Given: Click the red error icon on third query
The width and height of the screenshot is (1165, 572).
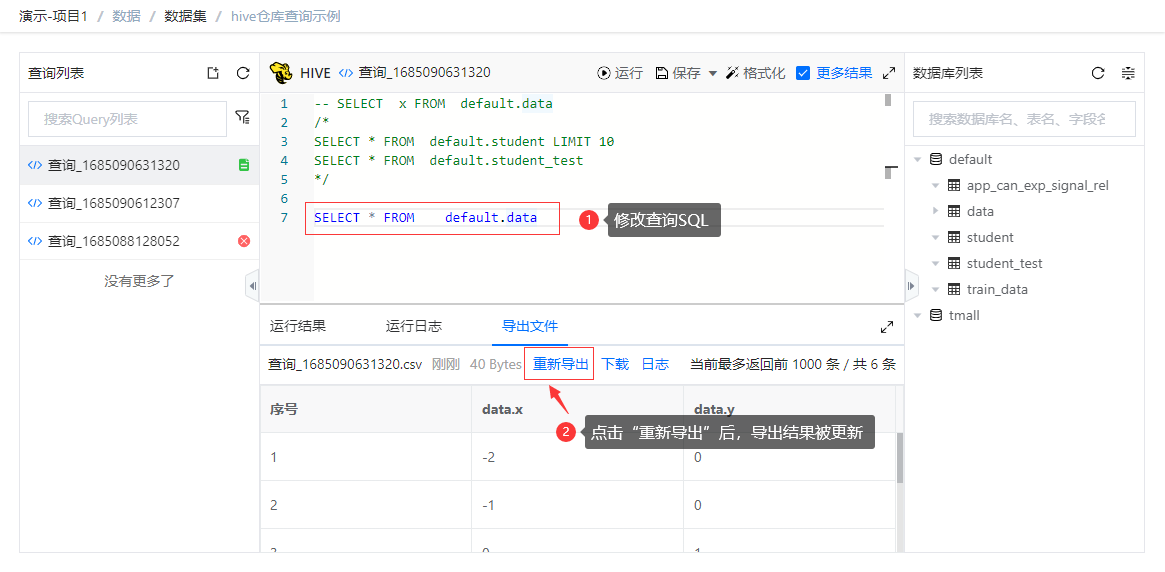Looking at the screenshot, I should coord(244,241).
